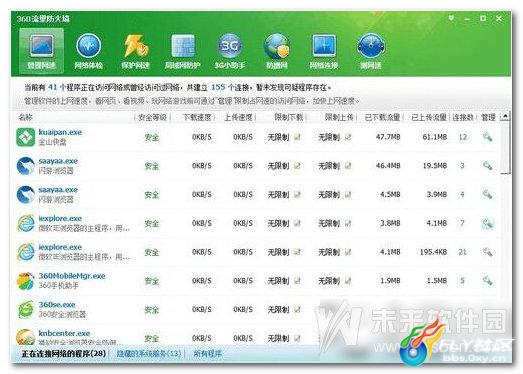Viewport: 523px width, 374px height.
Task: Open the 网络体检 network checkup tool
Action: pyautogui.click(x=88, y=51)
